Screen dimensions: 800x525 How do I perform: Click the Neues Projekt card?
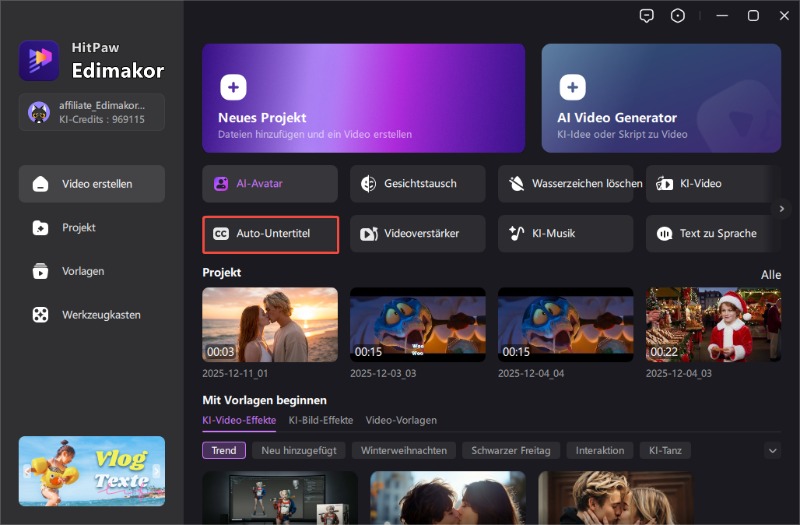pyautogui.click(x=363, y=97)
